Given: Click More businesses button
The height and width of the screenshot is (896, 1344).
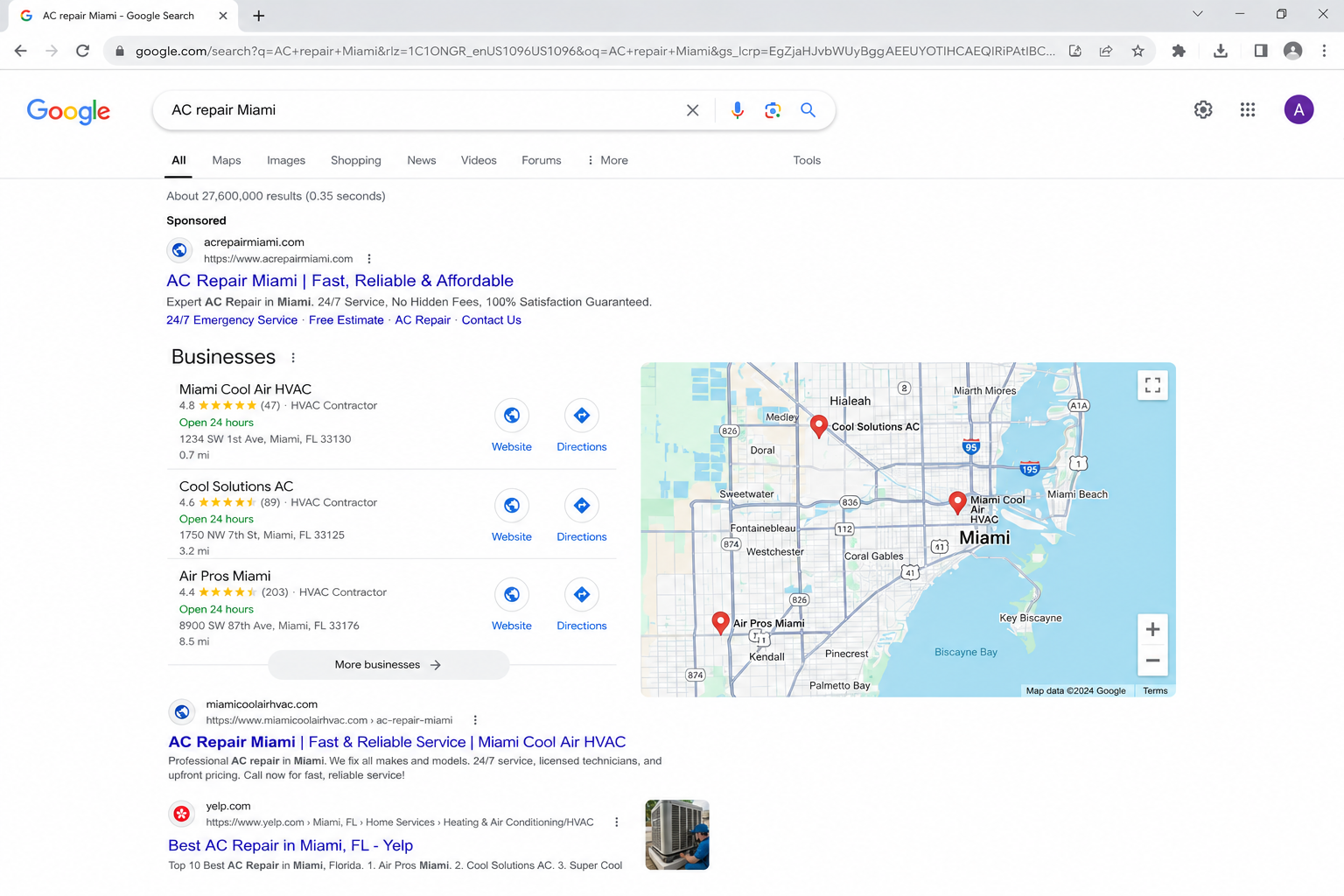Looking at the screenshot, I should coord(388,665).
